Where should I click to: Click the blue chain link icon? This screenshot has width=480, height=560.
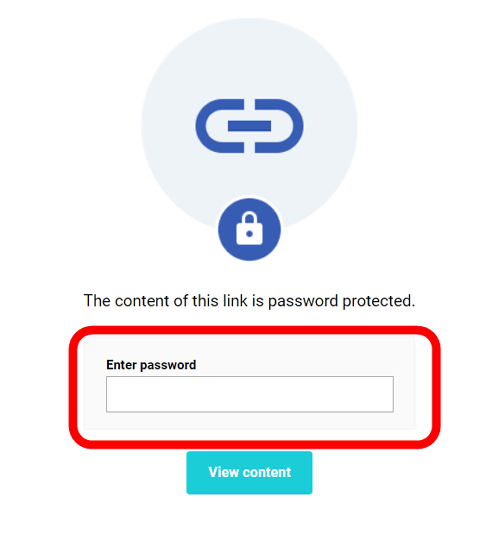(x=249, y=126)
